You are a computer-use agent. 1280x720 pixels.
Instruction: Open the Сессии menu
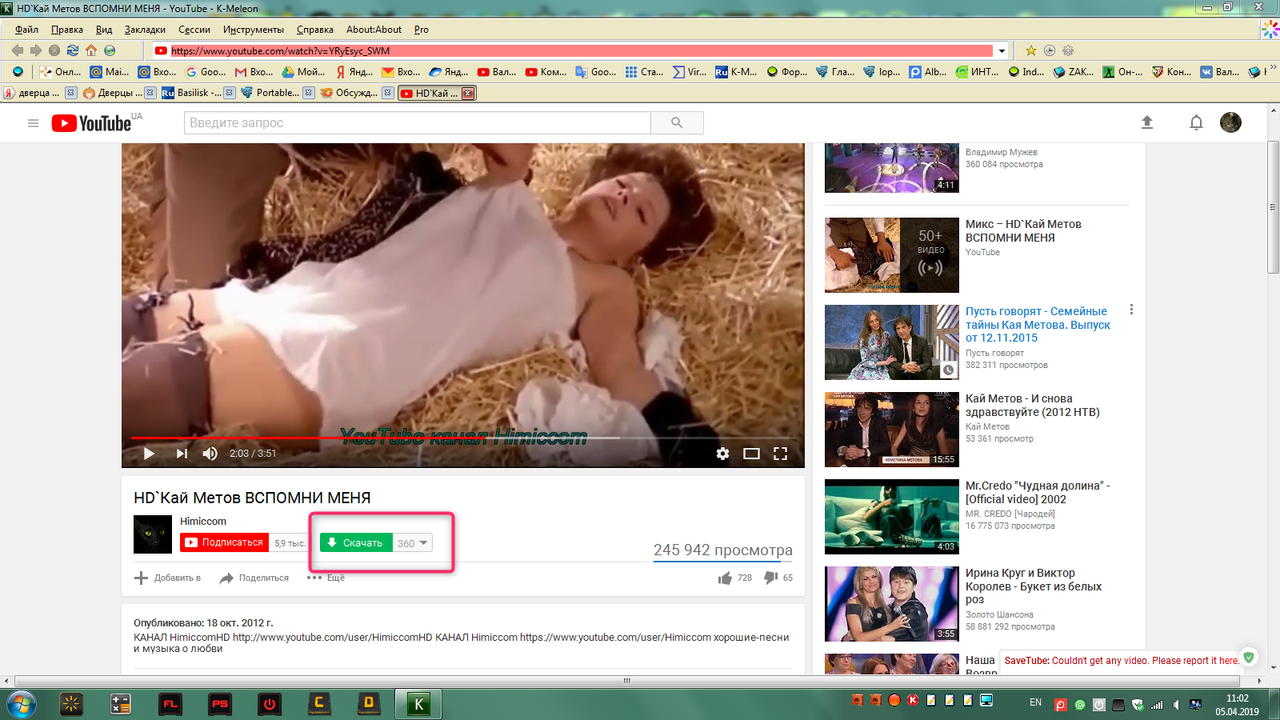click(194, 30)
